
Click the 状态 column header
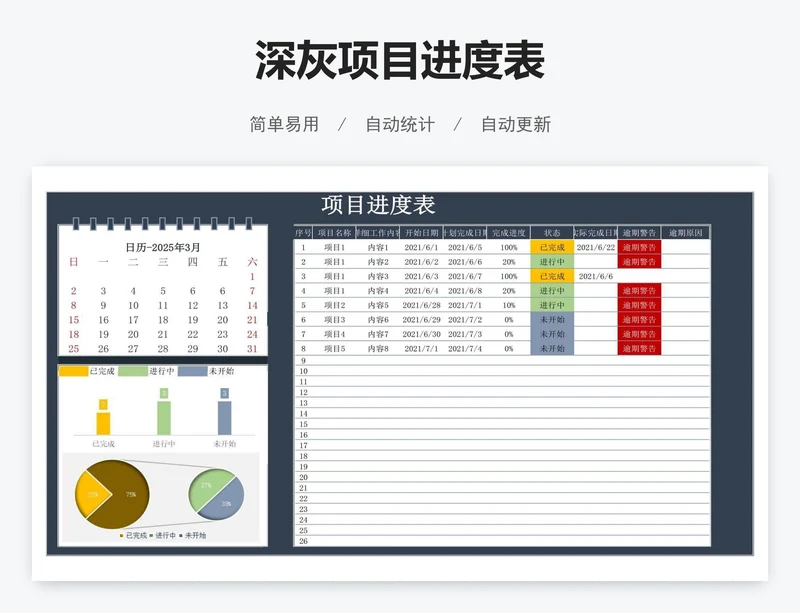pyautogui.click(x=552, y=233)
